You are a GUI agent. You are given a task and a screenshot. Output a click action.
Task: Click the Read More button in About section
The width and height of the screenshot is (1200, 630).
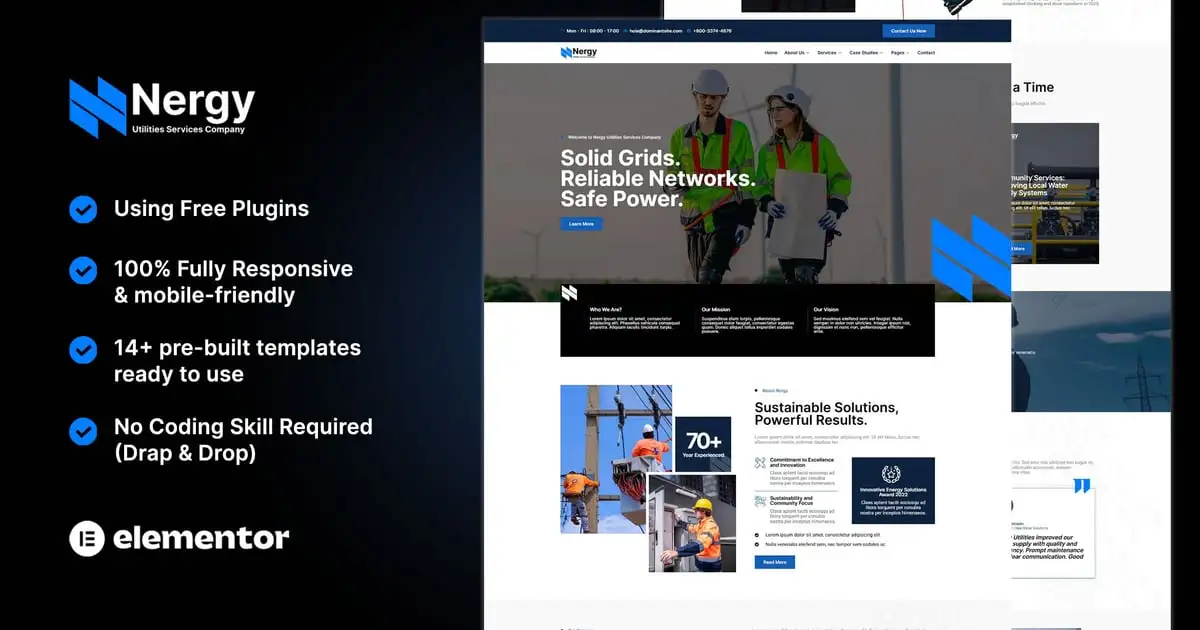click(774, 562)
